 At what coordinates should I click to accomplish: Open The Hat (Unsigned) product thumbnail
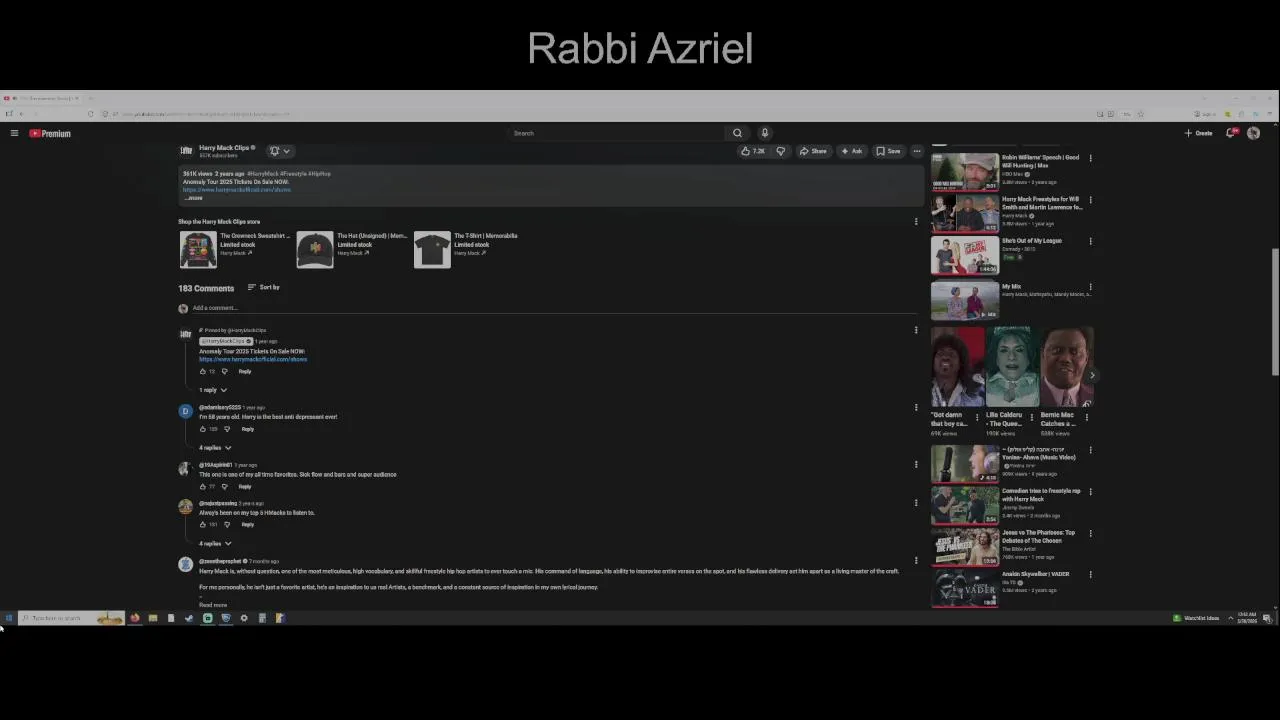coord(315,249)
